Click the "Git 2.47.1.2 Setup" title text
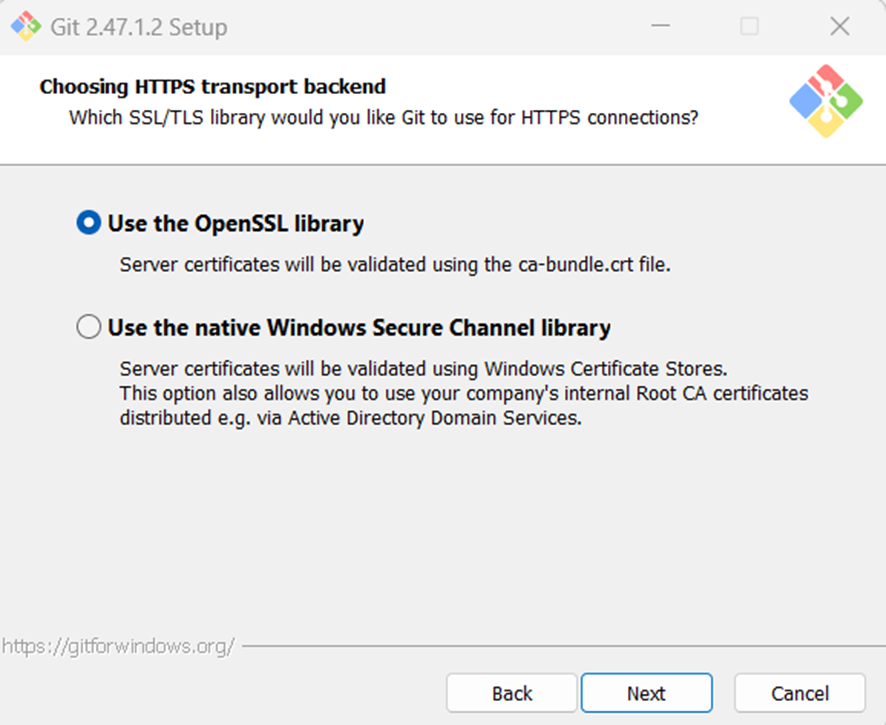 click(x=138, y=27)
